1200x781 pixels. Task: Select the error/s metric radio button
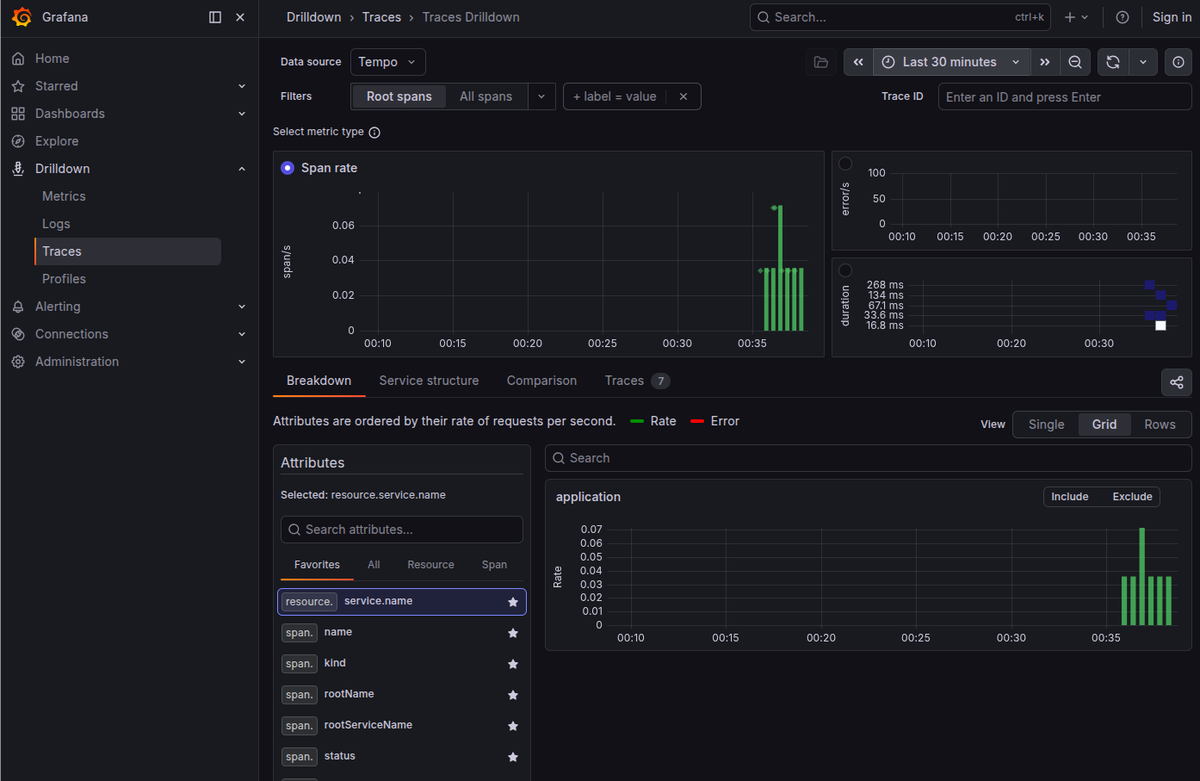[845, 164]
